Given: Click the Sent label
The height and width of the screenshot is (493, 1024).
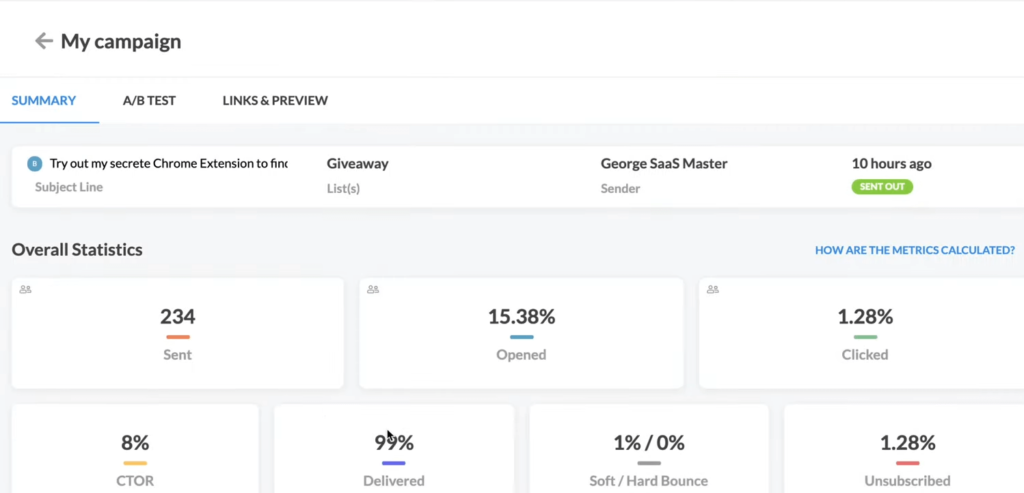Looking at the screenshot, I should pyautogui.click(x=178, y=355).
